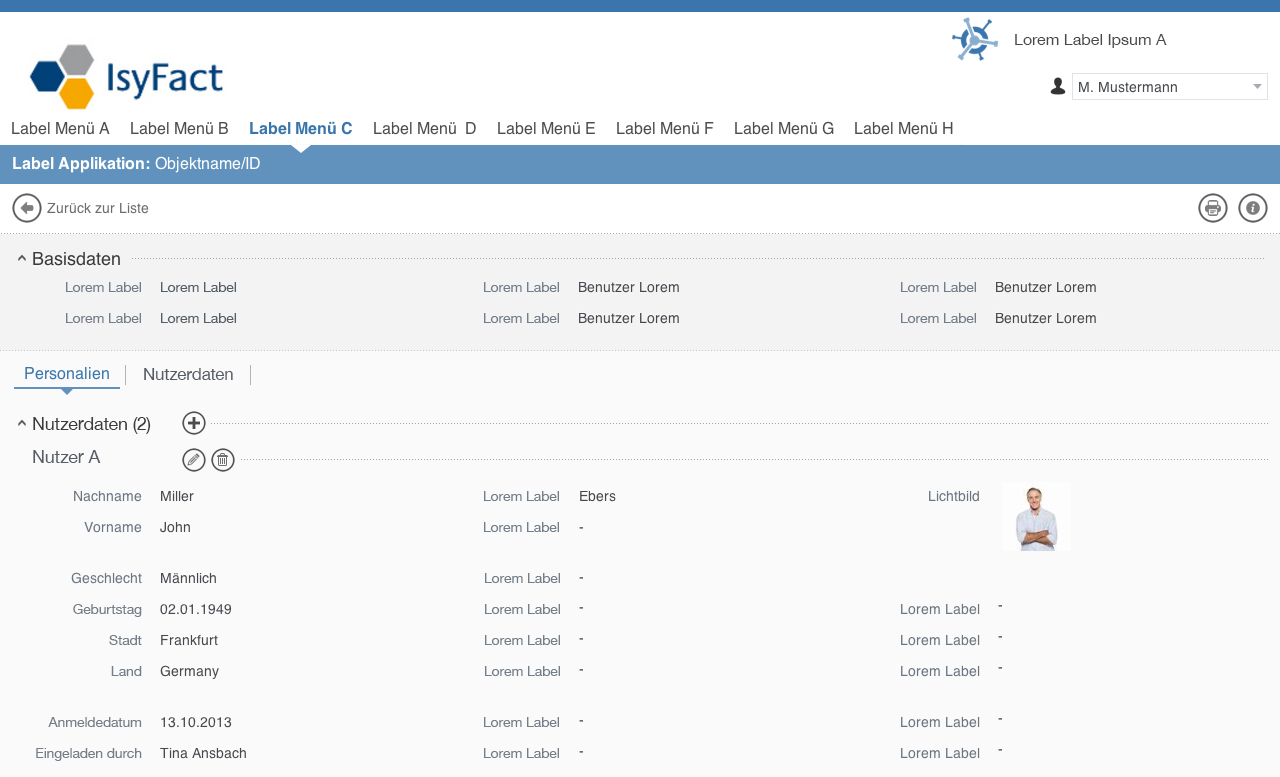Open Label Menü A
Screen dimensions: 1280x777
pos(60,128)
